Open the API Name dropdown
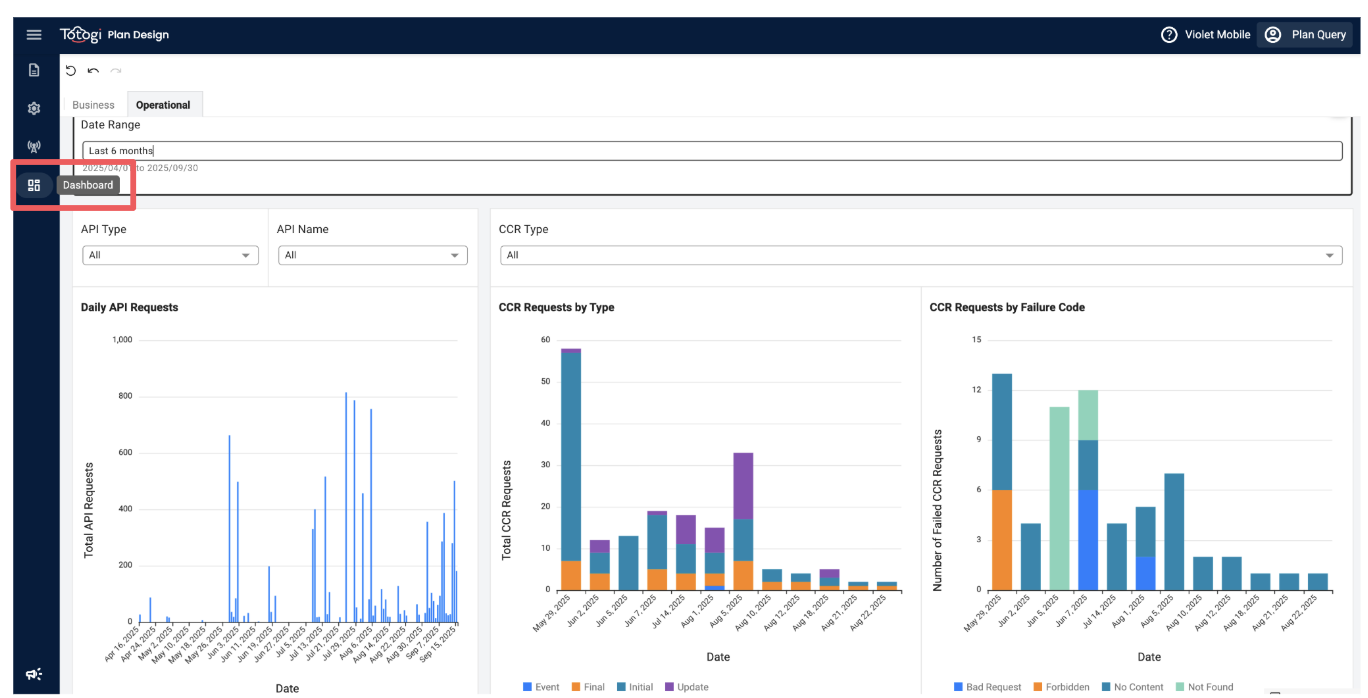The image size is (1368, 698). [x=372, y=255]
